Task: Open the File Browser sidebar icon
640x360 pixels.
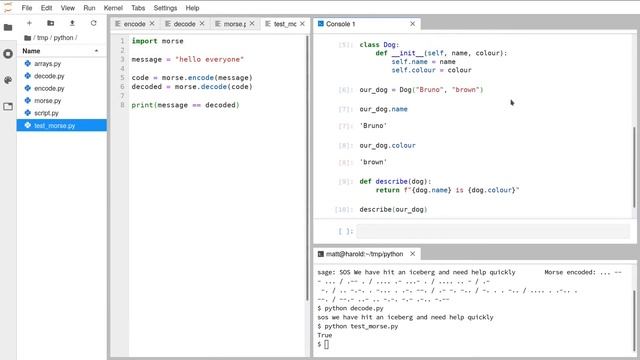Action: 8,27
